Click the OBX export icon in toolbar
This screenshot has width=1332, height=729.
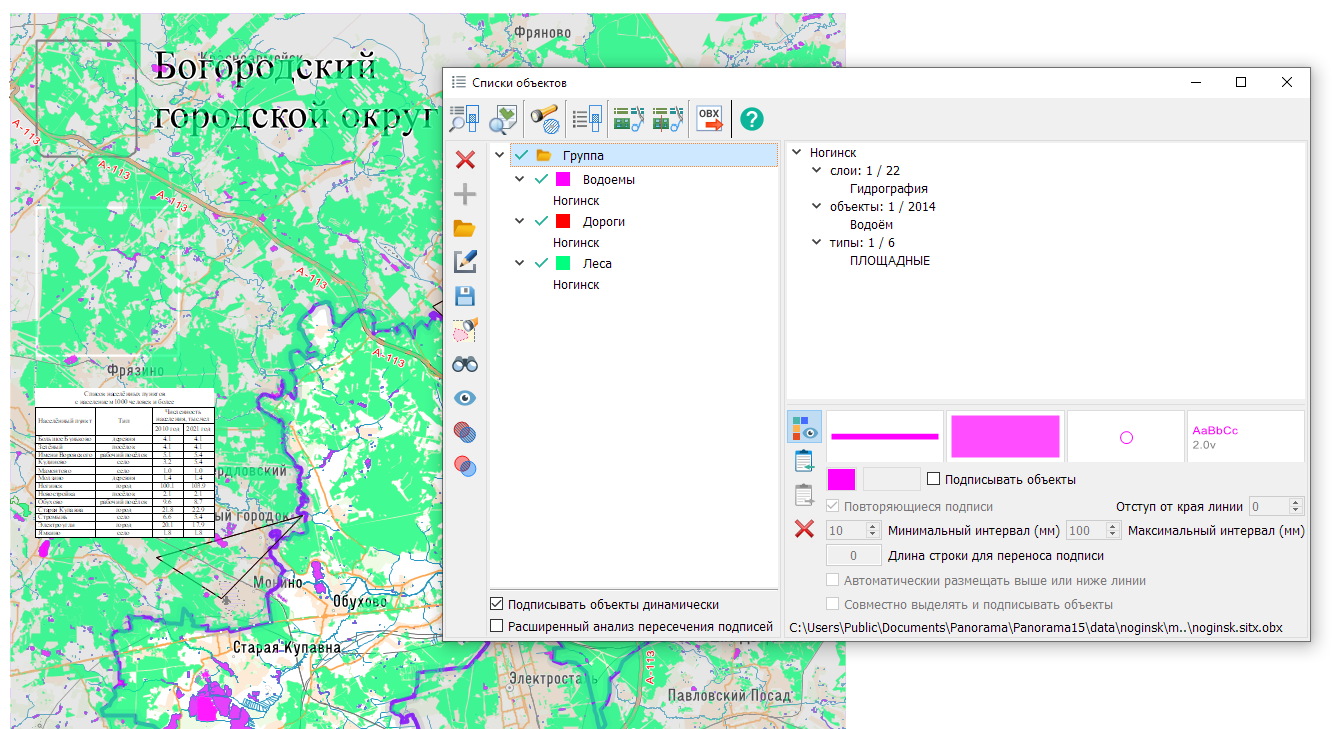[x=709, y=119]
